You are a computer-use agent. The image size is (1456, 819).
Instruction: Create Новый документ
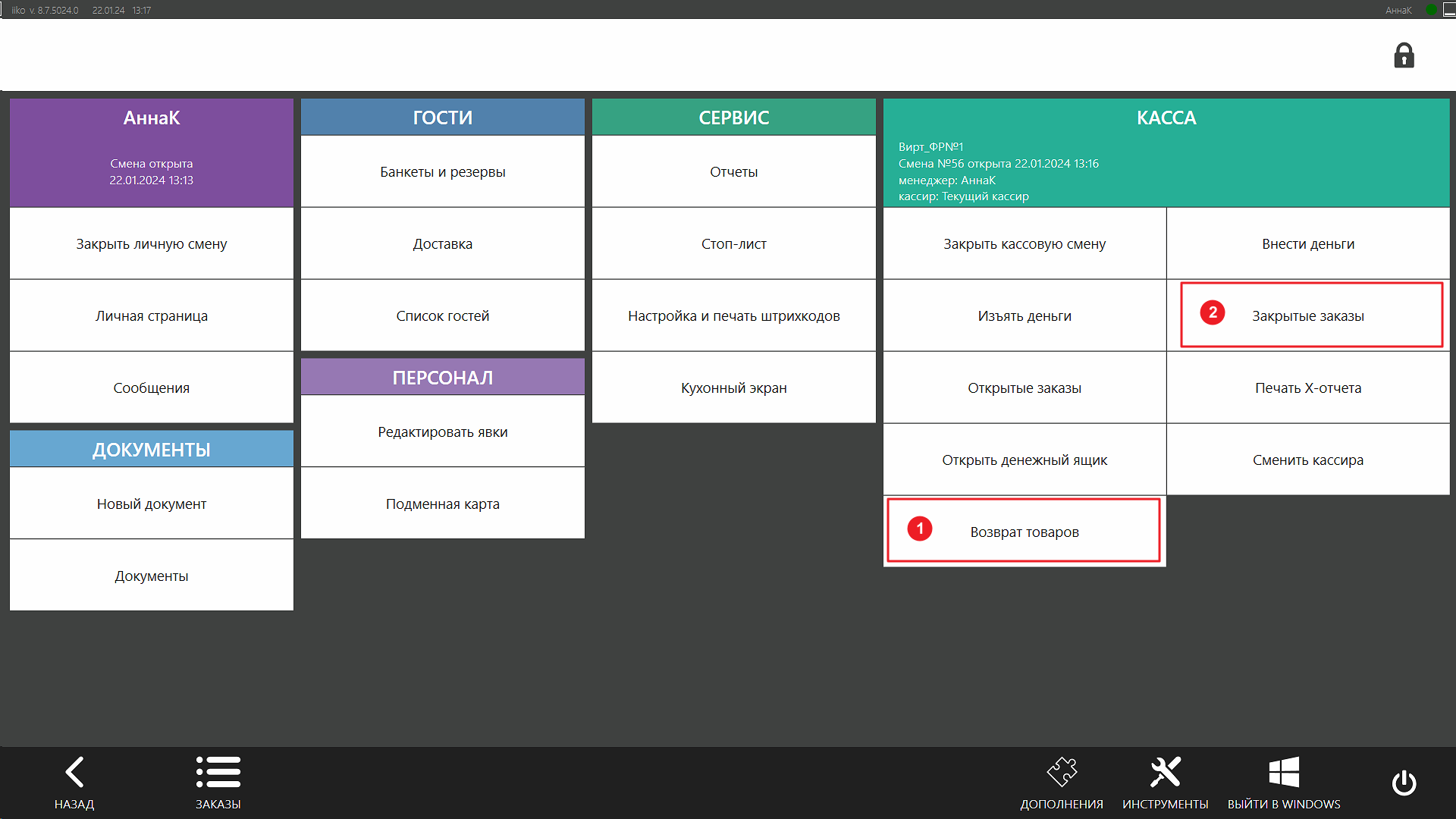tap(152, 504)
